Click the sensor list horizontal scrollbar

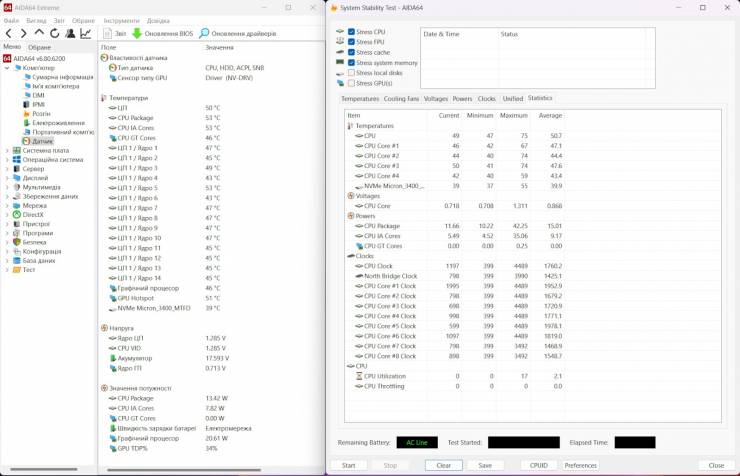click(x=184, y=470)
